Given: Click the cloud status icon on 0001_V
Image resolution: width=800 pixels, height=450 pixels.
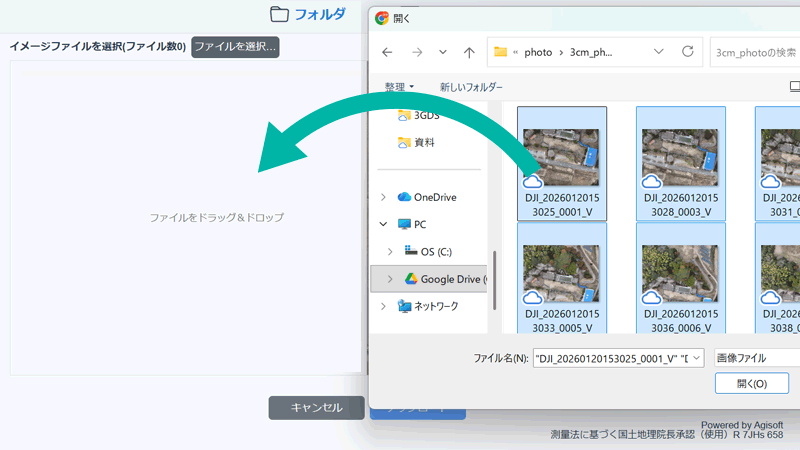Looking at the screenshot, I should click(533, 181).
